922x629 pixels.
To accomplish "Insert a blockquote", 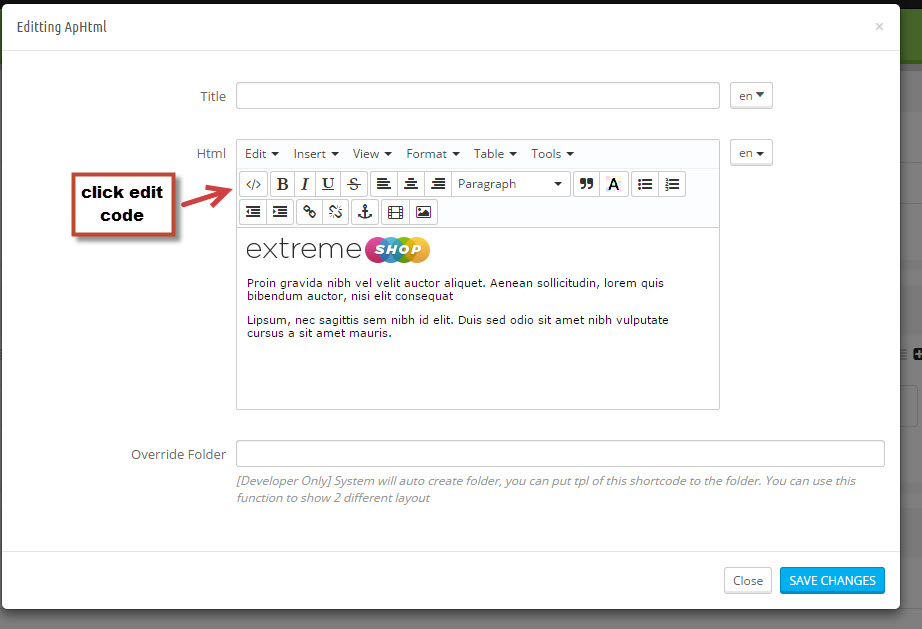I will point(586,184).
